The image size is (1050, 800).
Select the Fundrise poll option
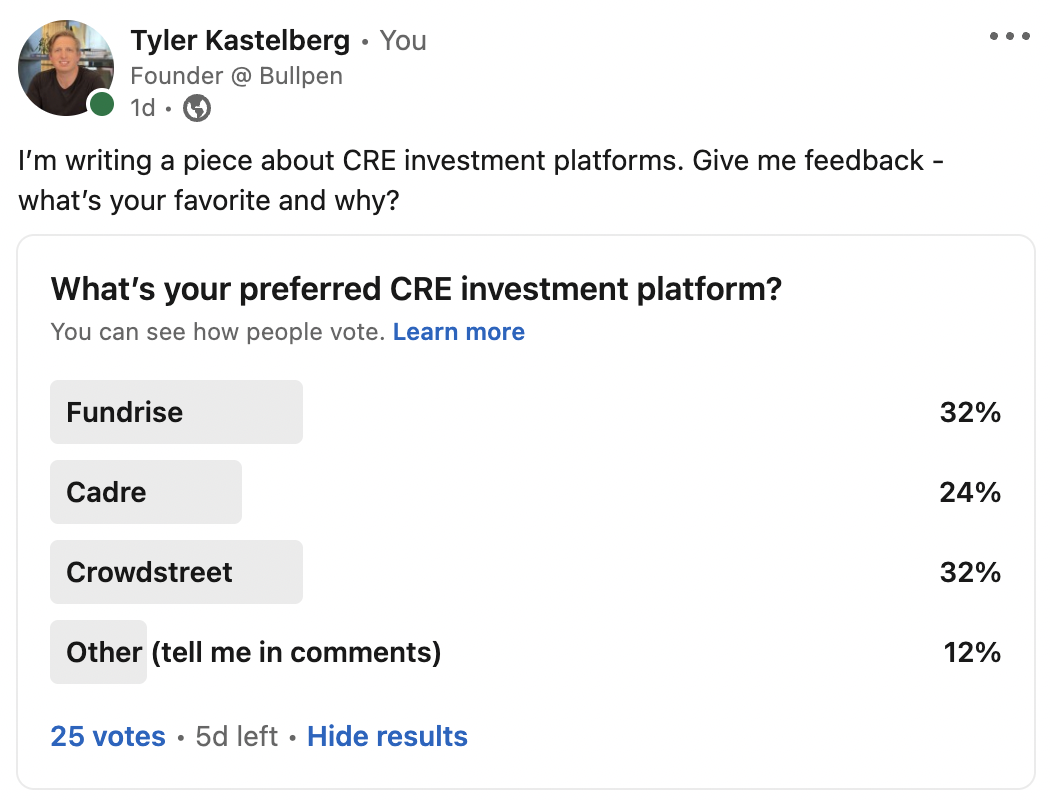coord(525,412)
